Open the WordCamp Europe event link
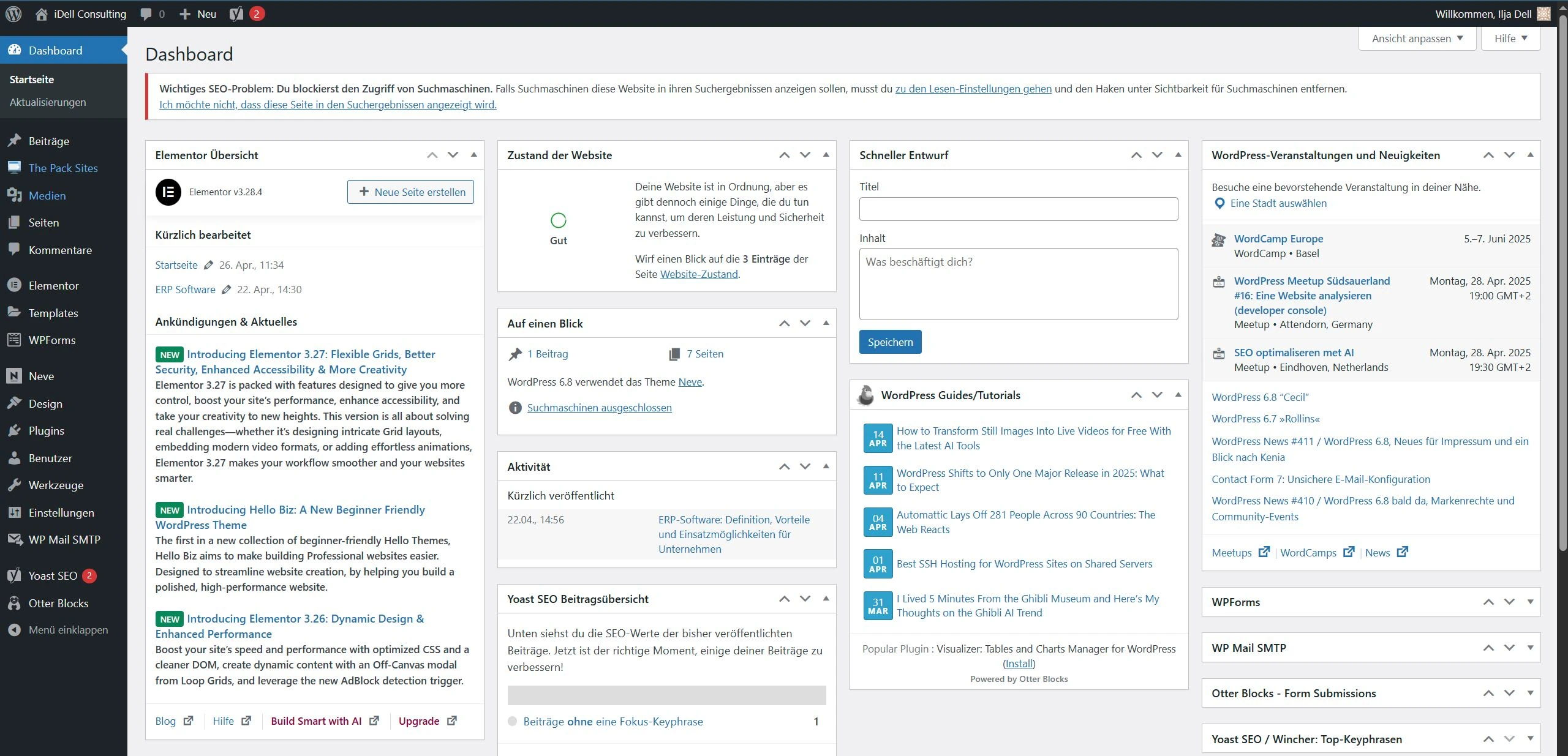 click(x=1278, y=239)
